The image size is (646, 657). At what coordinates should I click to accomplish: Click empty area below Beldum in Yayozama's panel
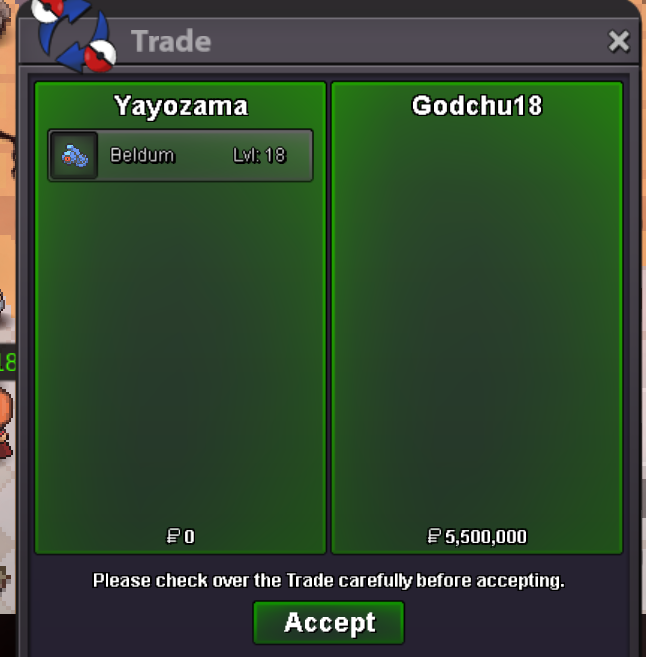(180, 352)
